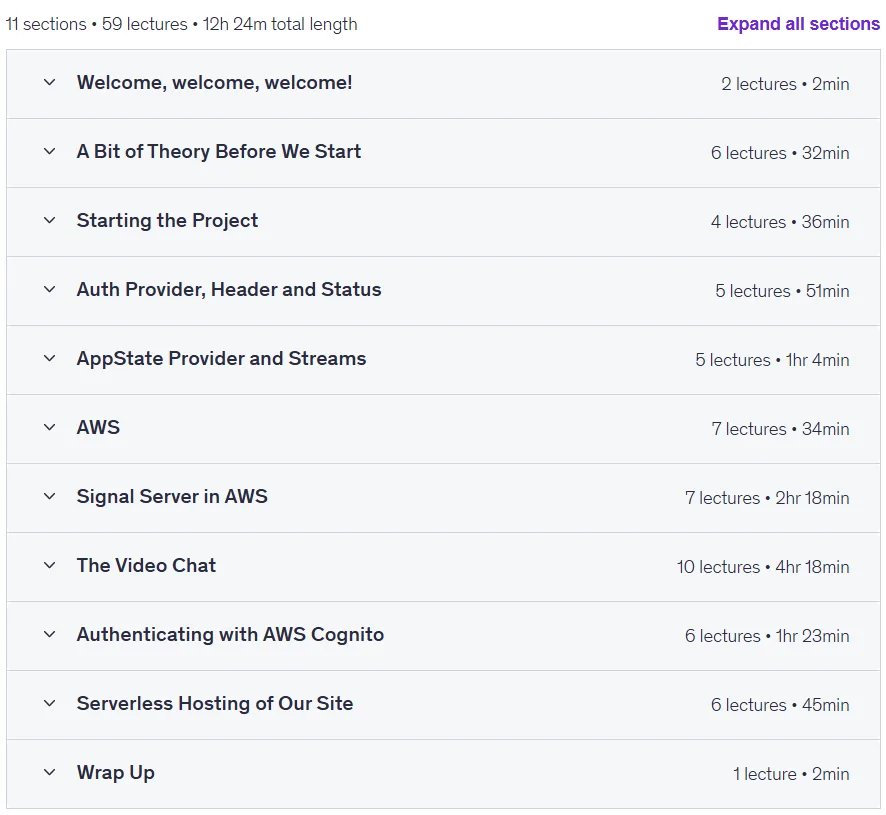Click the chevron beside AppState Provider and Streams
Screen dimensions: 886x815
point(50,358)
